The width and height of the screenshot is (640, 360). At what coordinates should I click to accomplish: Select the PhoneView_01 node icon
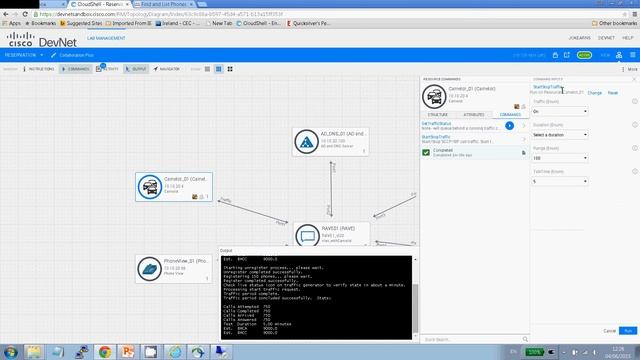click(149, 269)
